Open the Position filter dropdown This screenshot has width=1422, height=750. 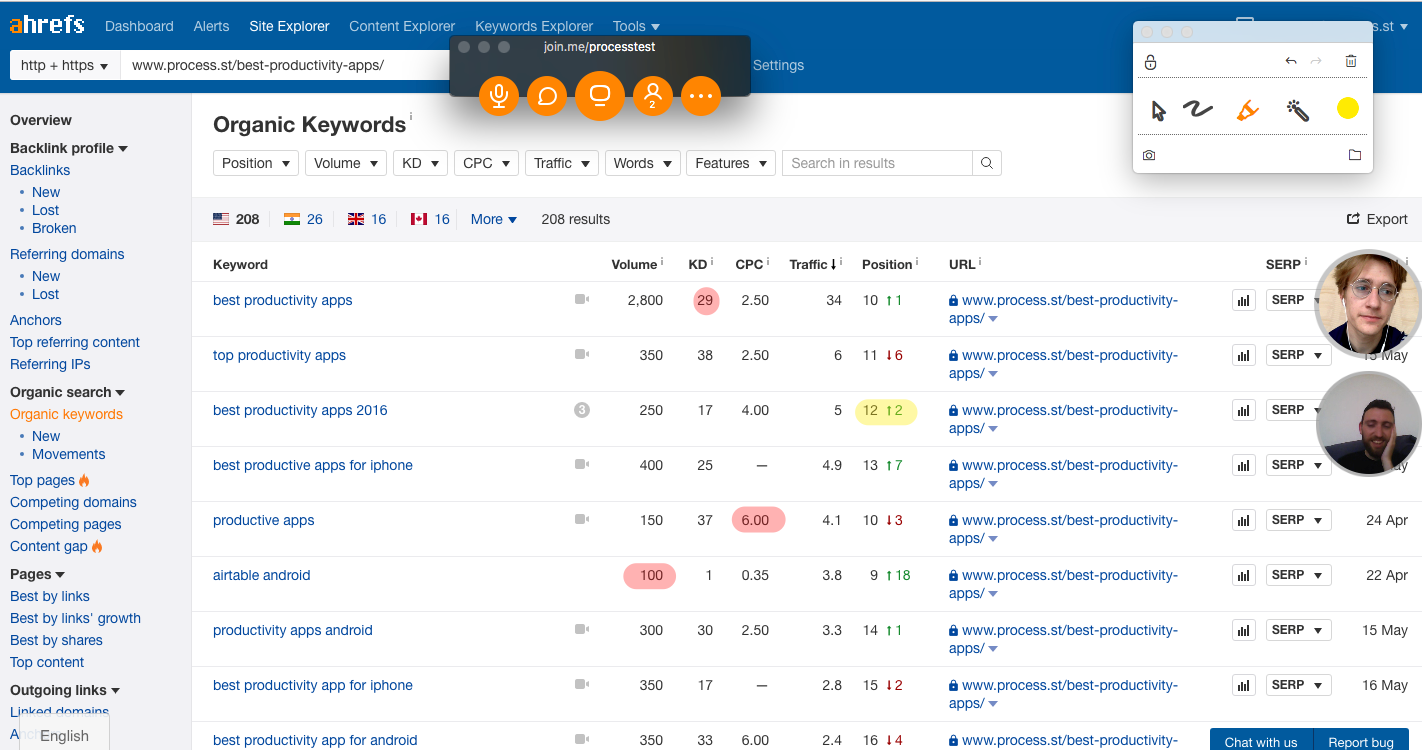pyautogui.click(x=256, y=163)
